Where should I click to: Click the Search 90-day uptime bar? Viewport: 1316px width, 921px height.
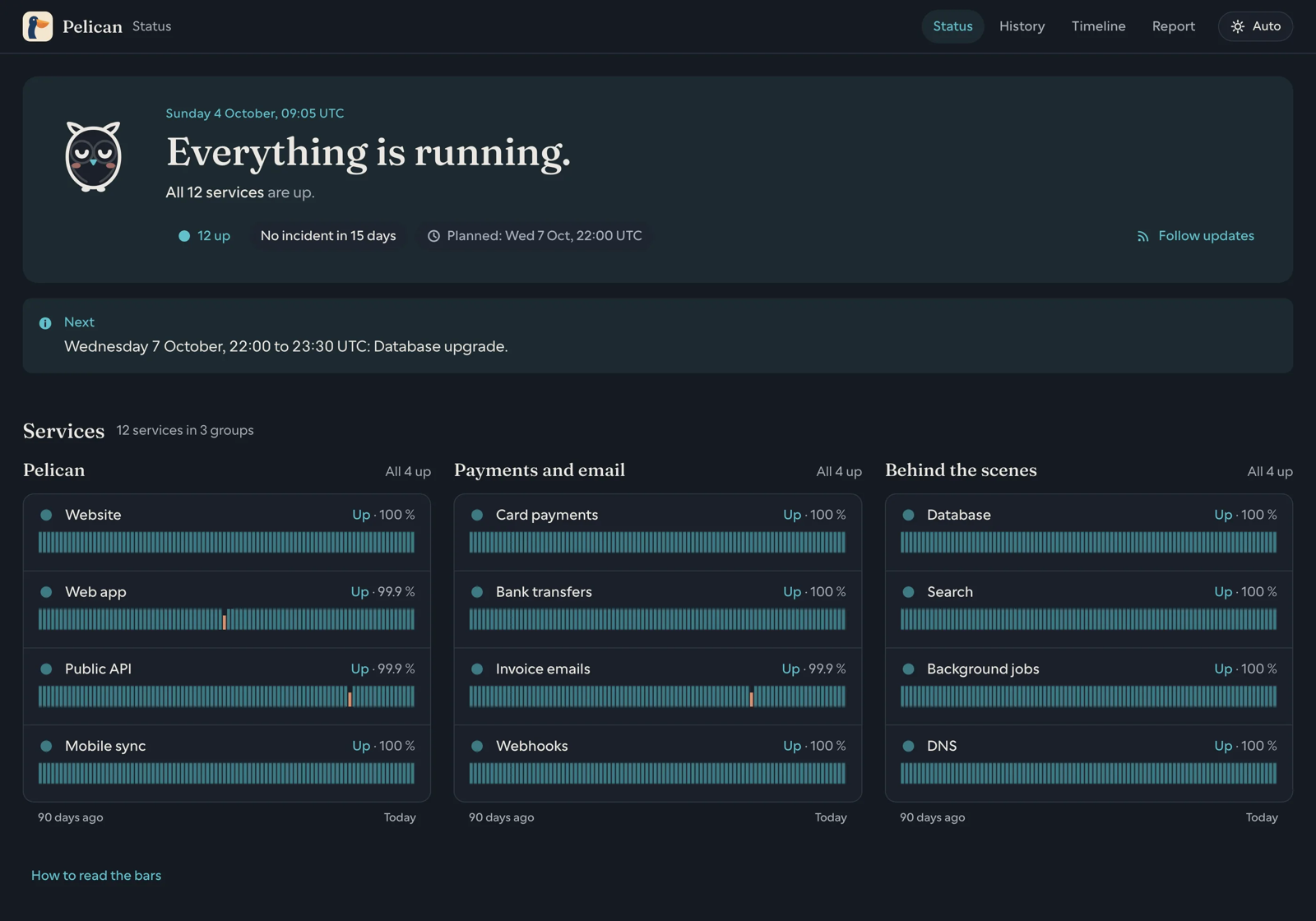1088,619
